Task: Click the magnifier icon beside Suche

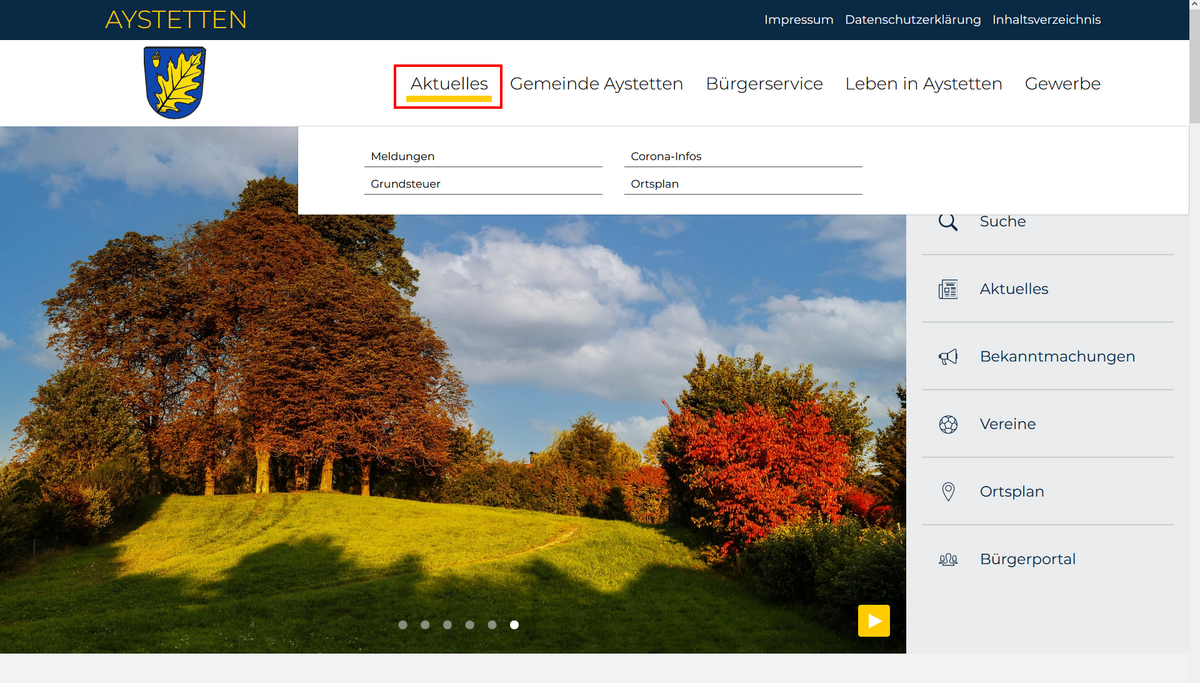Action: pos(948,222)
